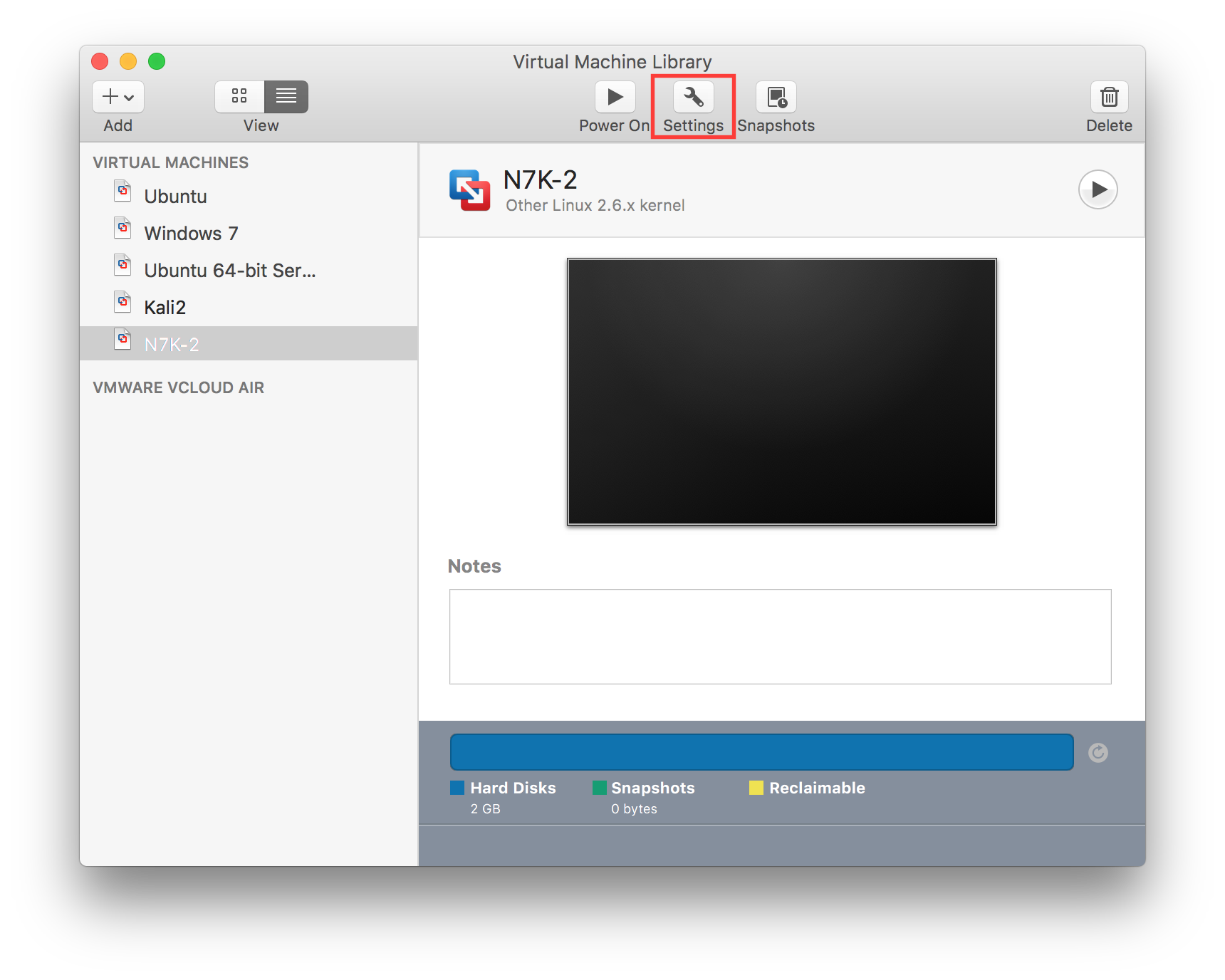The width and height of the screenshot is (1225, 980).
Task: Click the Power On toolbar button
Action: [x=615, y=97]
